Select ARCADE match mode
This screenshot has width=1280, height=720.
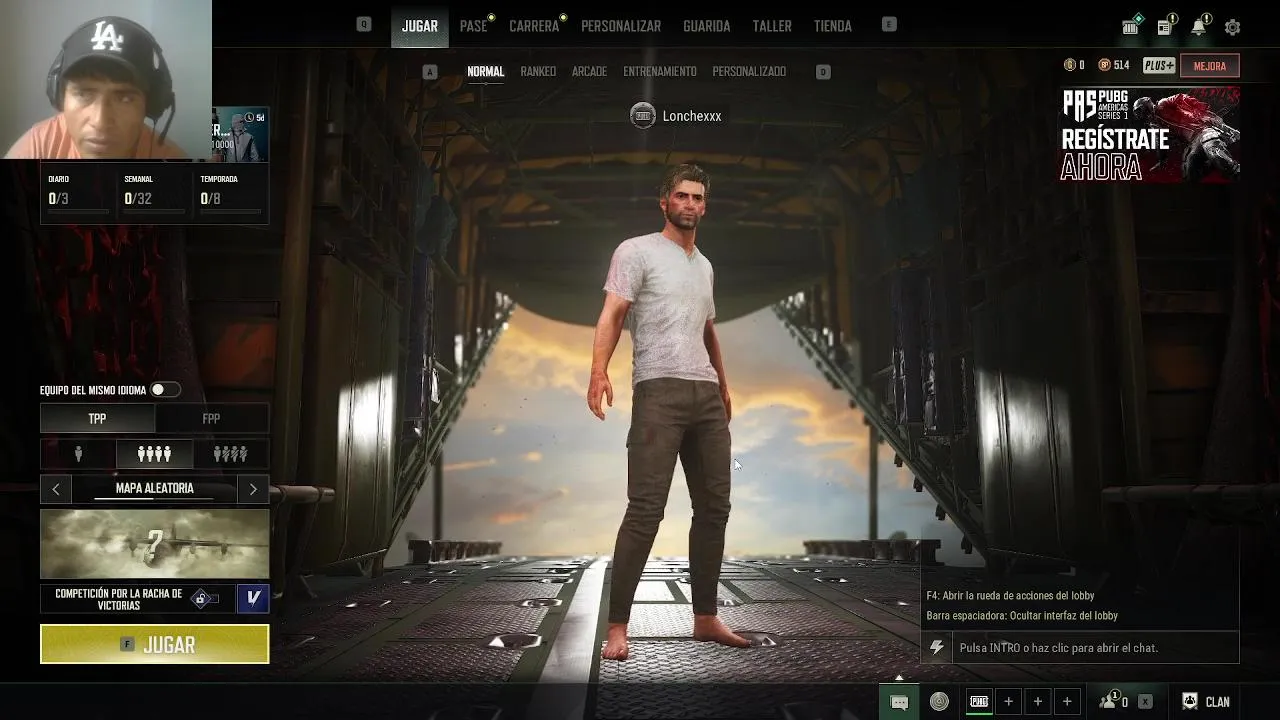[x=589, y=72]
